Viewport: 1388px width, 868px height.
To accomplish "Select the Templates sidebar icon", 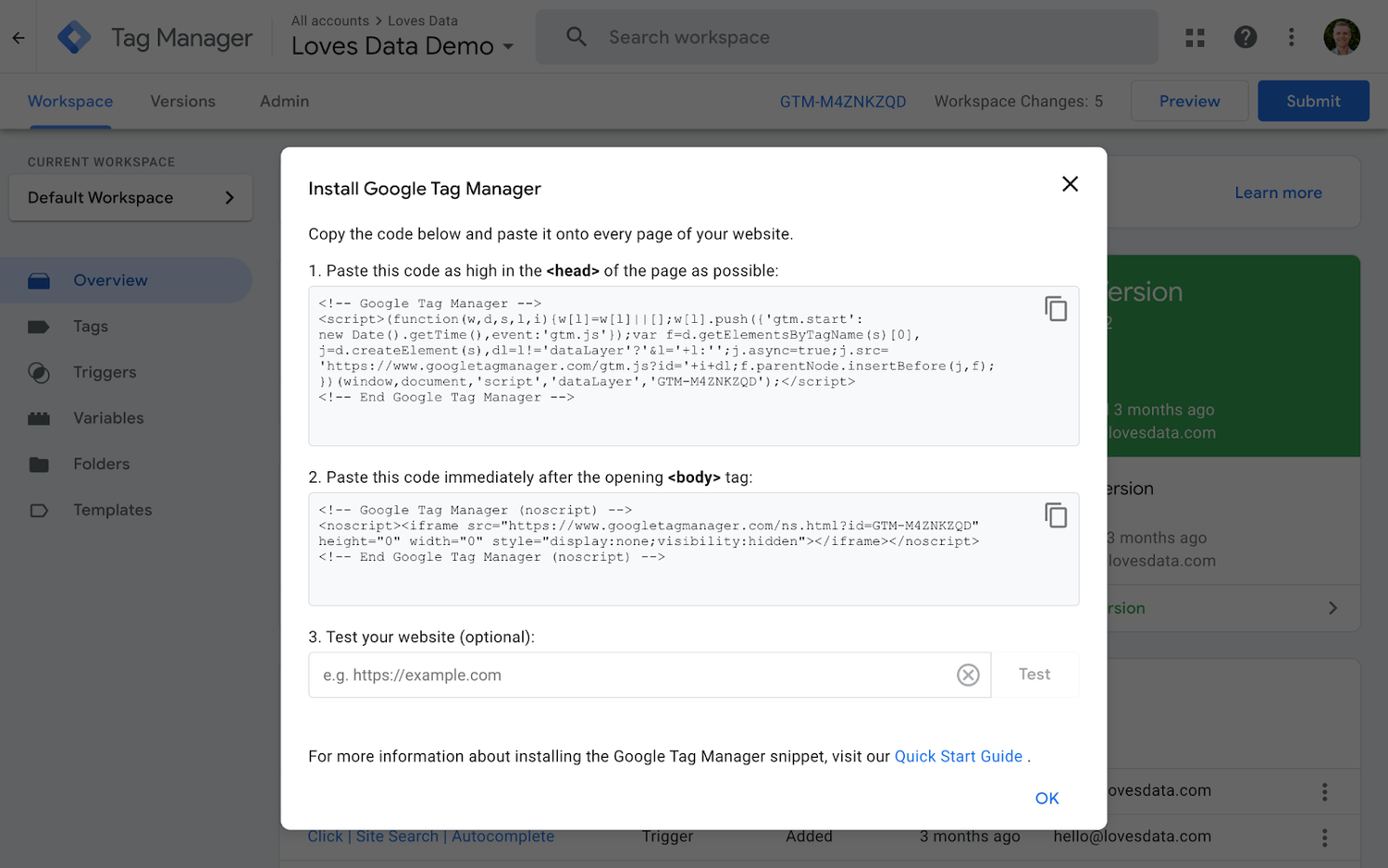I will coord(39,510).
